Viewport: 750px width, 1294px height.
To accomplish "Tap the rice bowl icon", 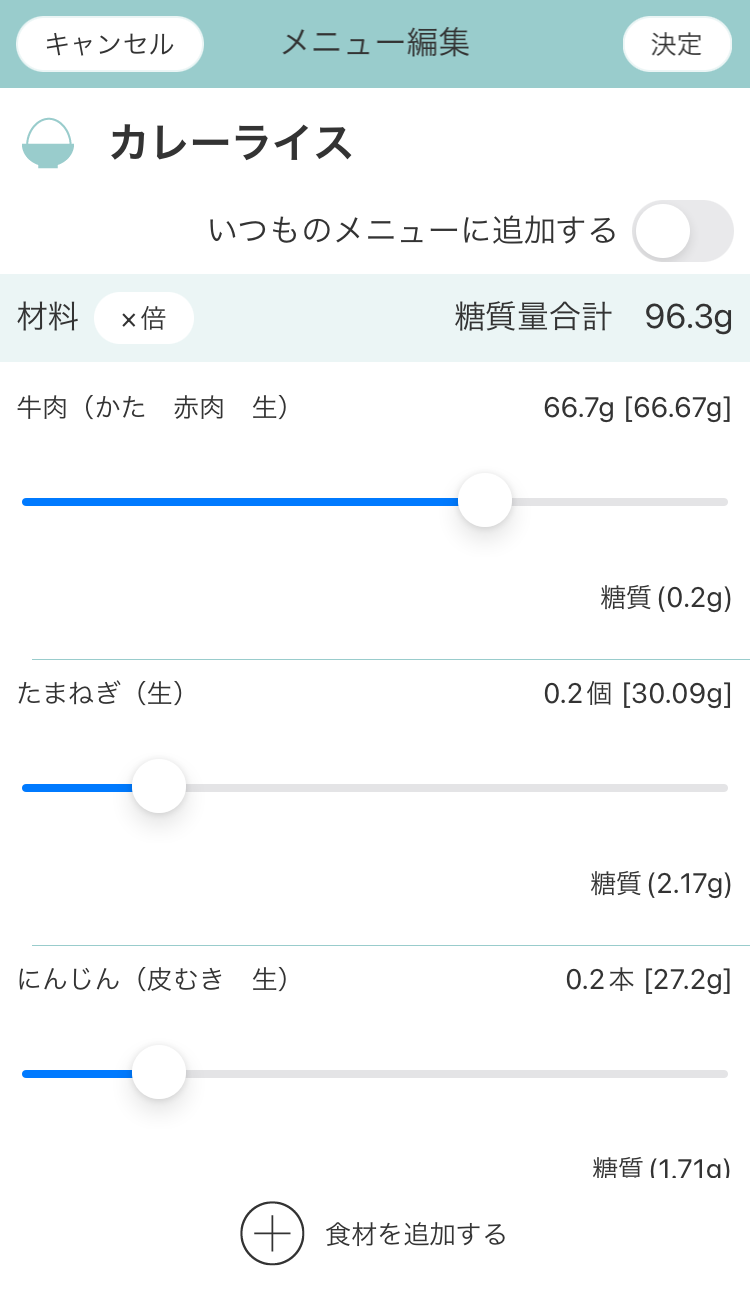I will [x=48, y=143].
